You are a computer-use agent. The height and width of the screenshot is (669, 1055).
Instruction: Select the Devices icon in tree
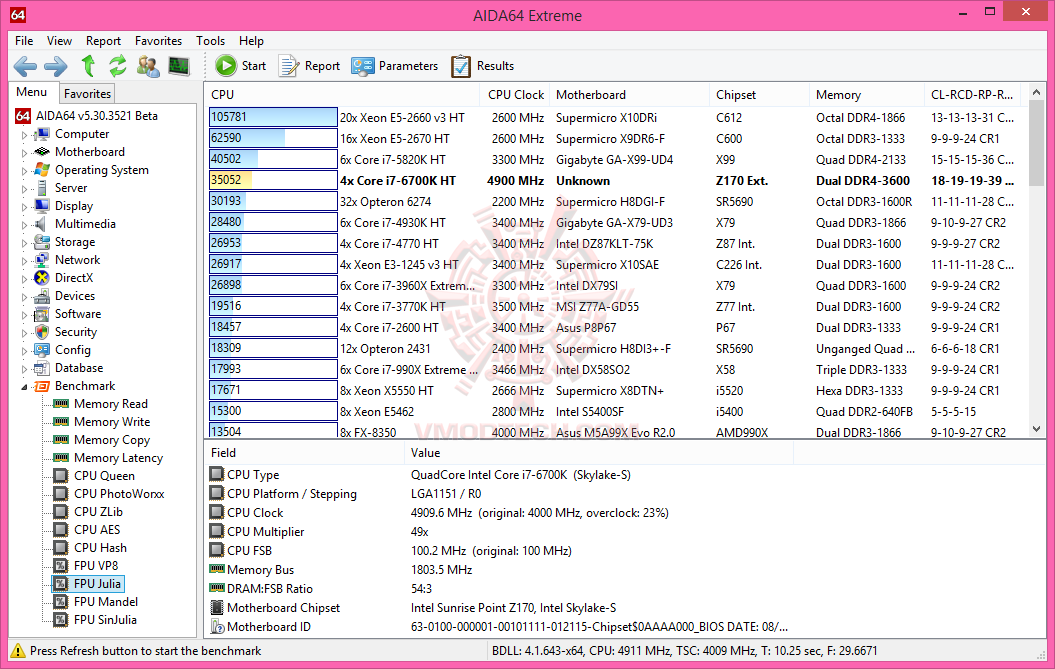[42, 296]
